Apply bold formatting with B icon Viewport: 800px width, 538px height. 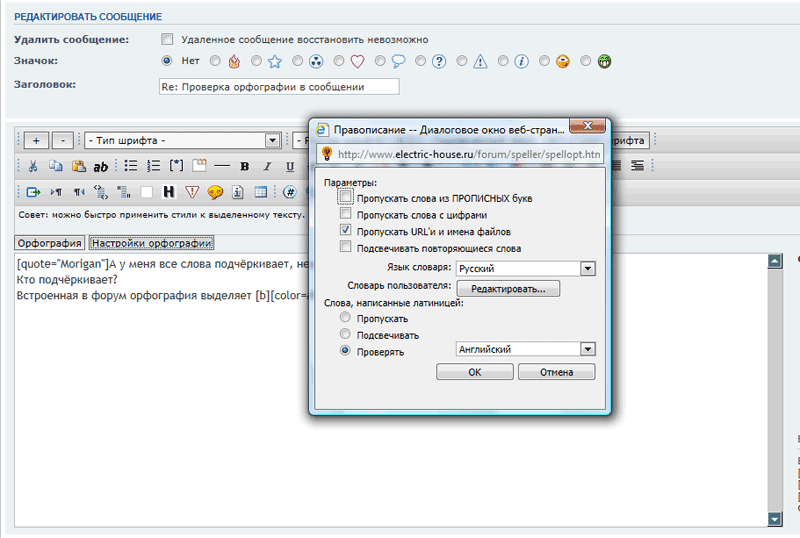(244, 166)
